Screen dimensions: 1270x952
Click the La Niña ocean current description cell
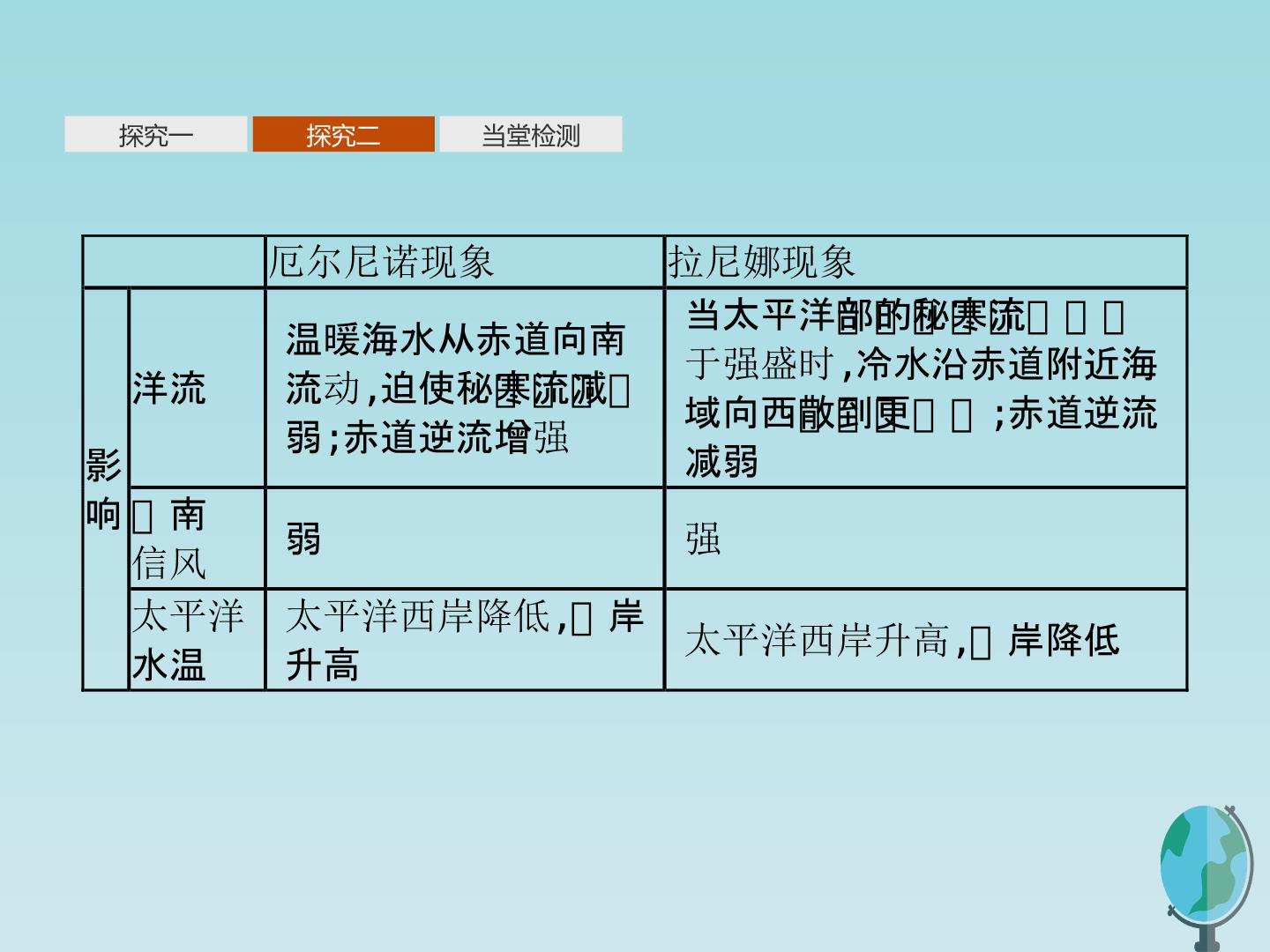pyautogui.click(x=926, y=388)
